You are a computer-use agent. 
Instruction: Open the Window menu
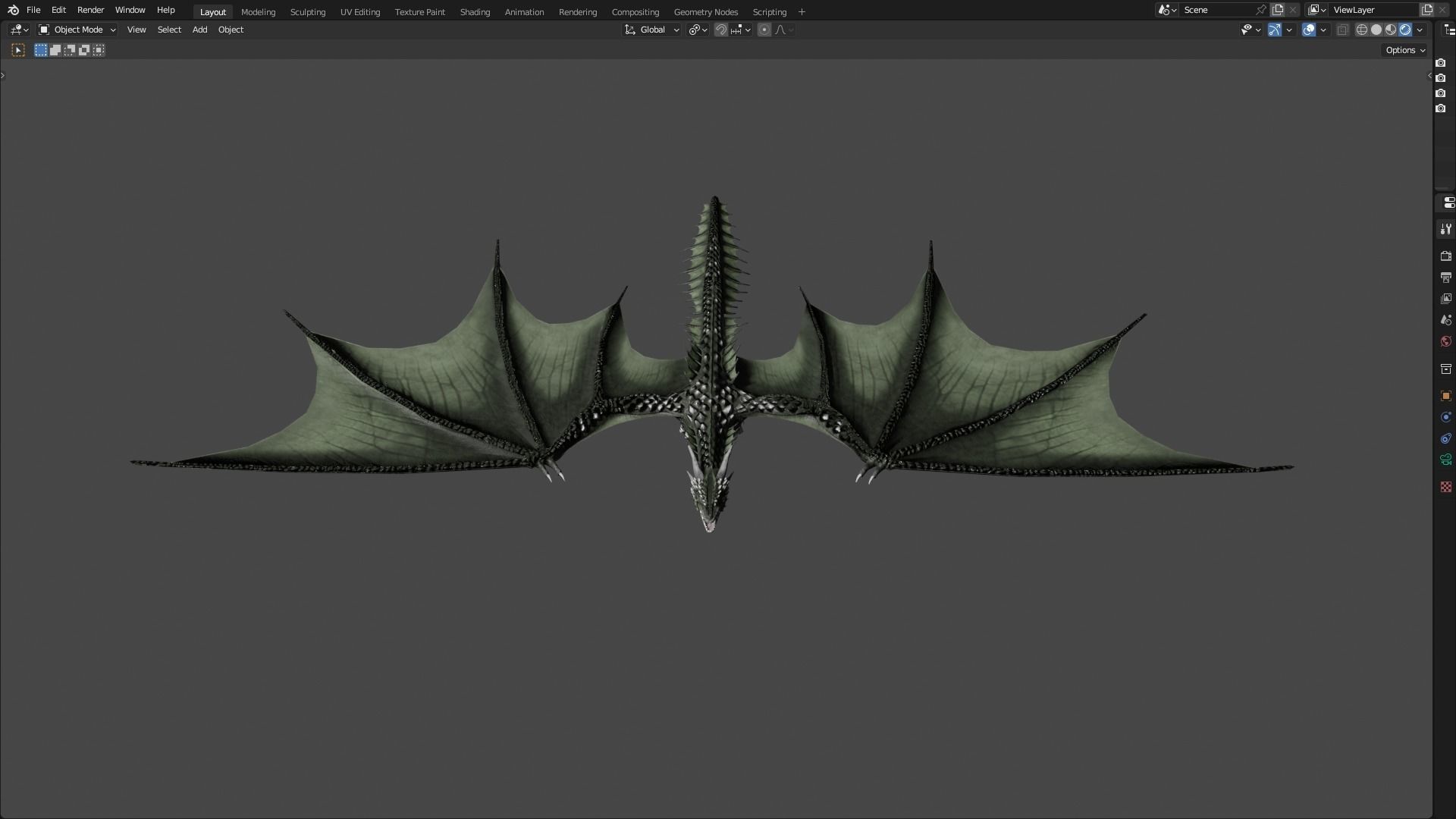point(130,10)
